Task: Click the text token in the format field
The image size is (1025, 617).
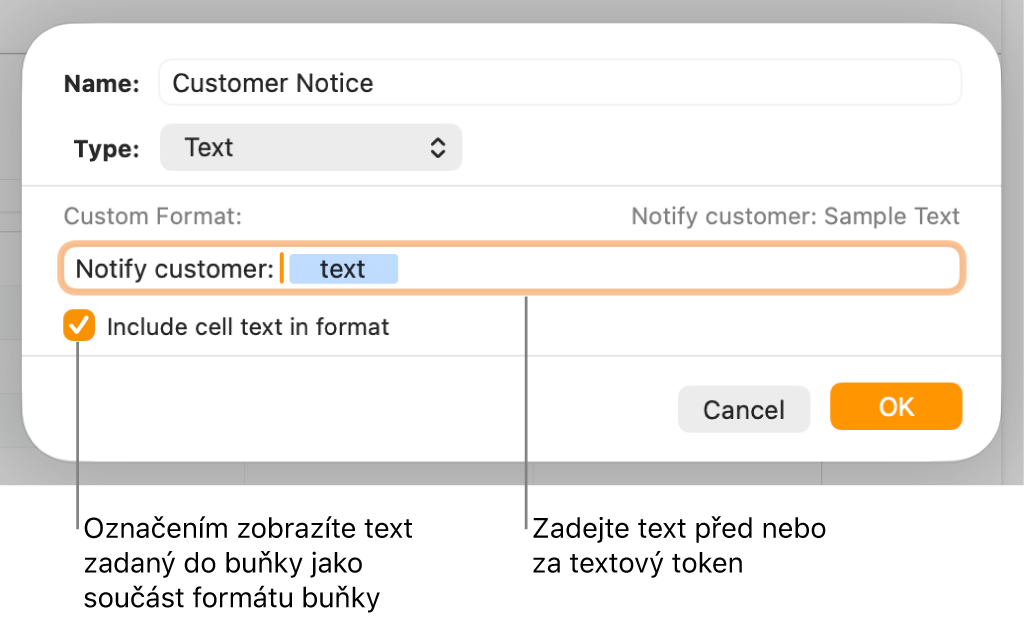Action: pyautogui.click(x=343, y=268)
